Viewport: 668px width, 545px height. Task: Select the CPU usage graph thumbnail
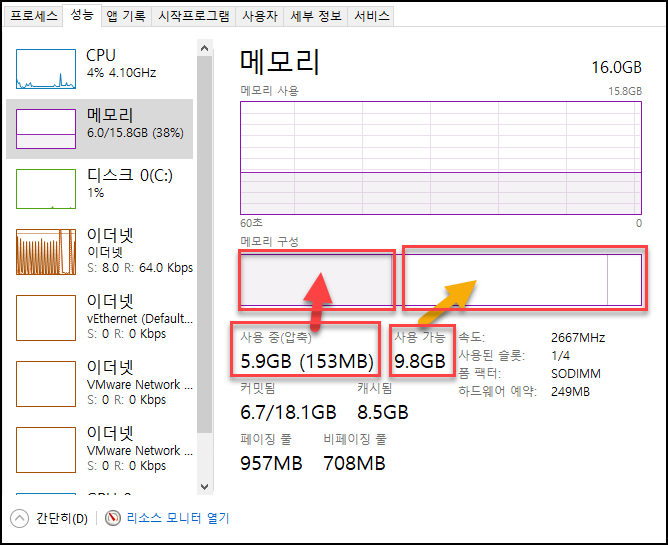(46, 69)
